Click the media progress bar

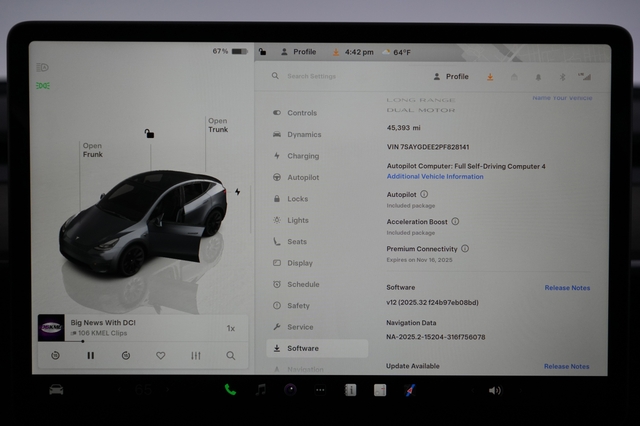click(142, 342)
